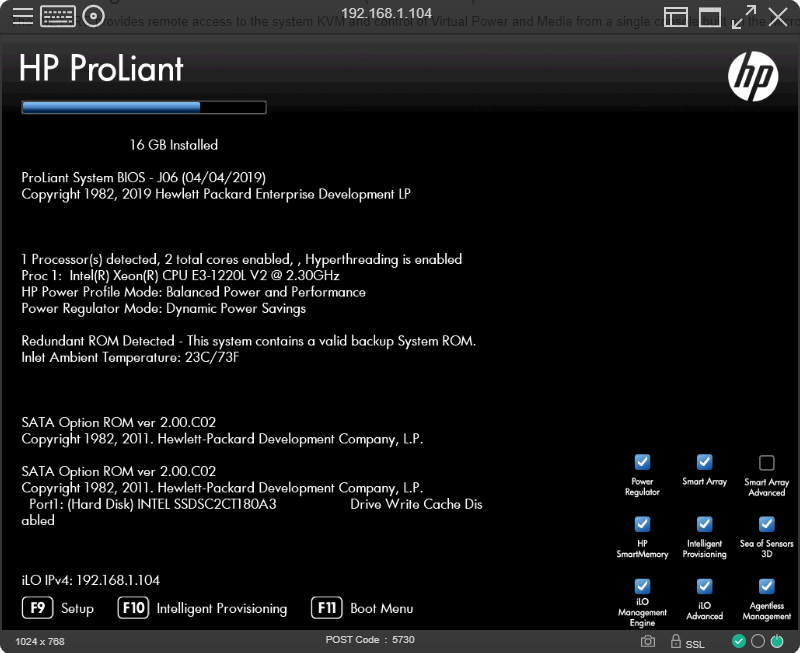The image size is (800, 653).
Task: Close the remote console with the X icon
Action: click(778, 17)
